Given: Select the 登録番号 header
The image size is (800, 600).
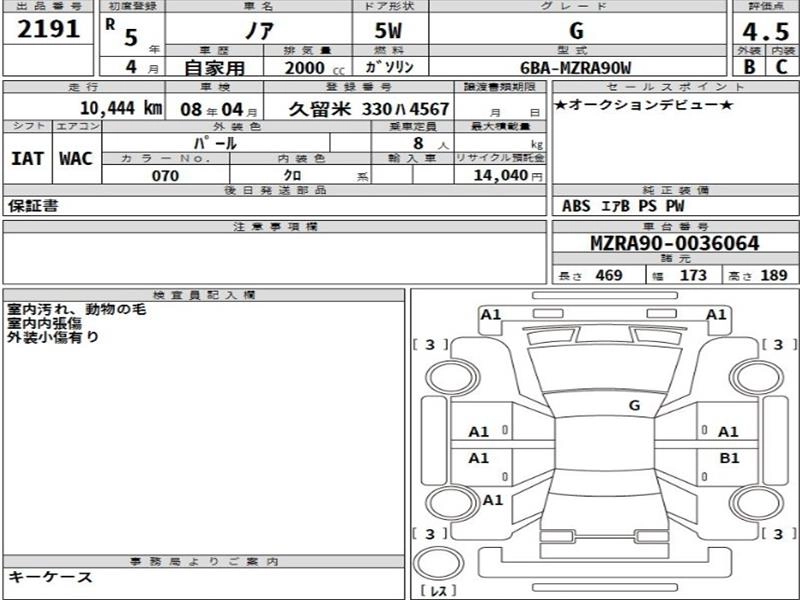Looking at the screenshot, I should coord(359,87).
